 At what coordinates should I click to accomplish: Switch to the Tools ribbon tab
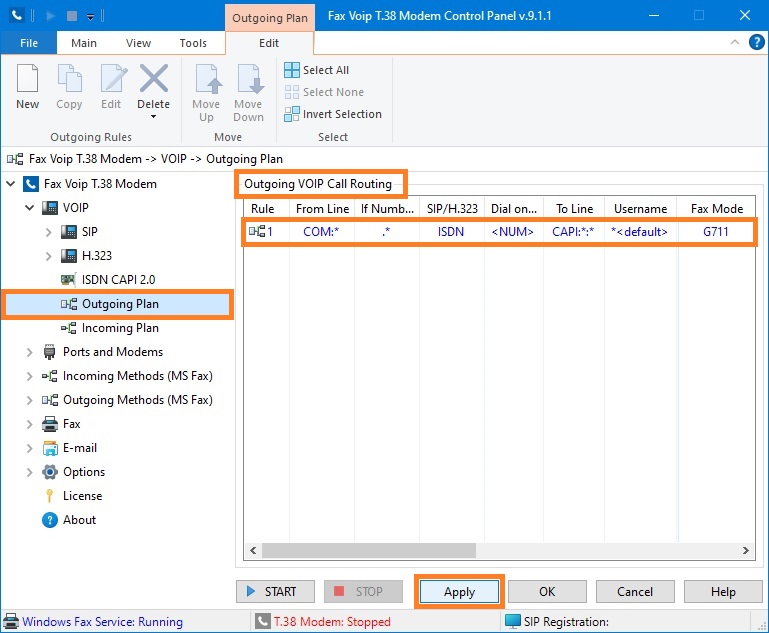[x=193, y=43]
